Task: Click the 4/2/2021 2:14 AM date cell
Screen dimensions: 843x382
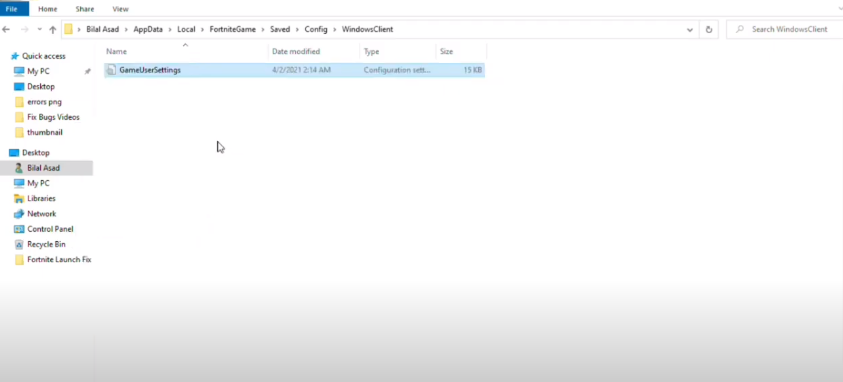Action: coord(301,70)
